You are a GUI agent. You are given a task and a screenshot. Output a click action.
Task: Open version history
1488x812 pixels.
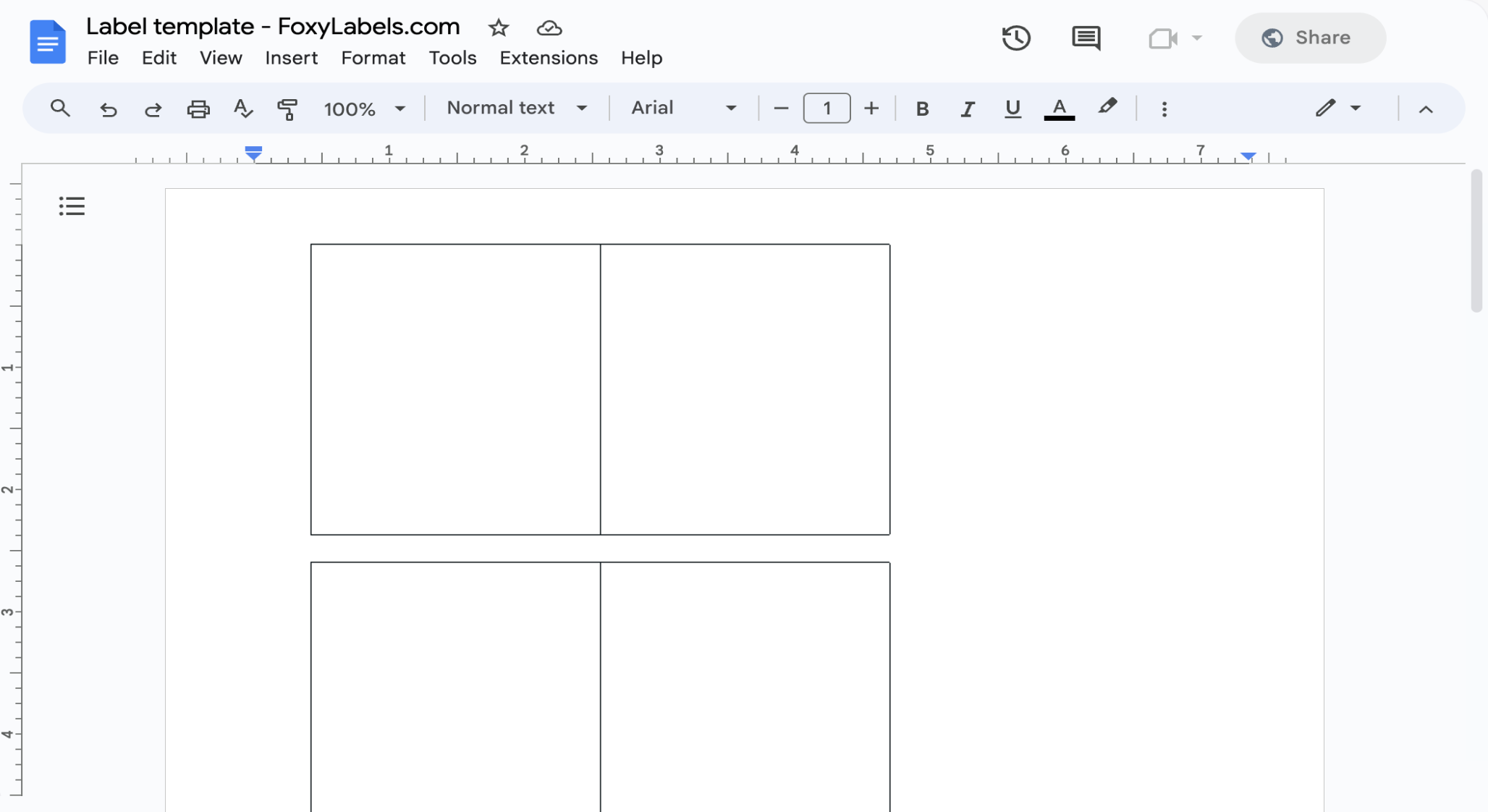pos(1017,38)
